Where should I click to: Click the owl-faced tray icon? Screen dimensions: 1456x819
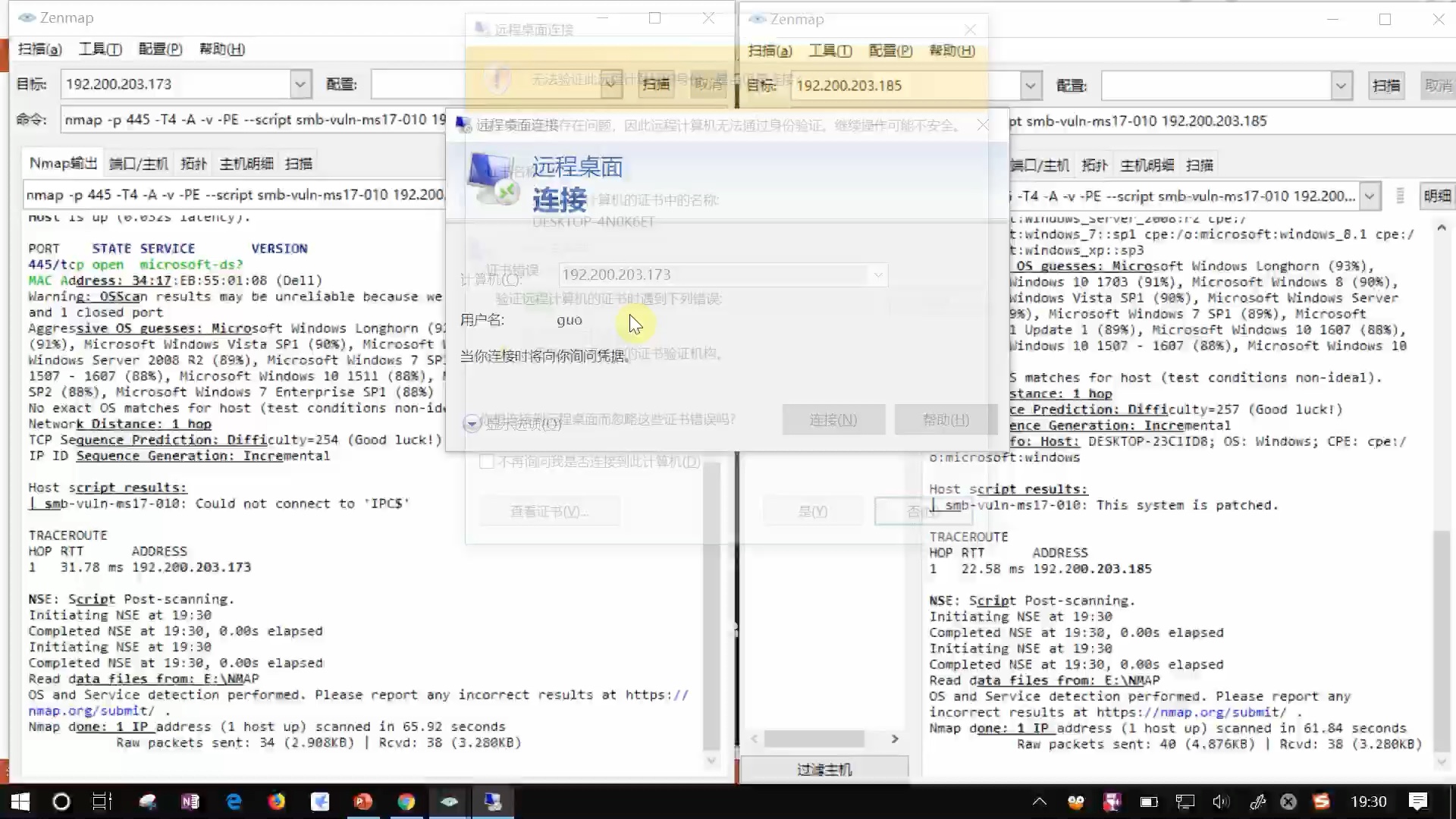[1076, 802]
